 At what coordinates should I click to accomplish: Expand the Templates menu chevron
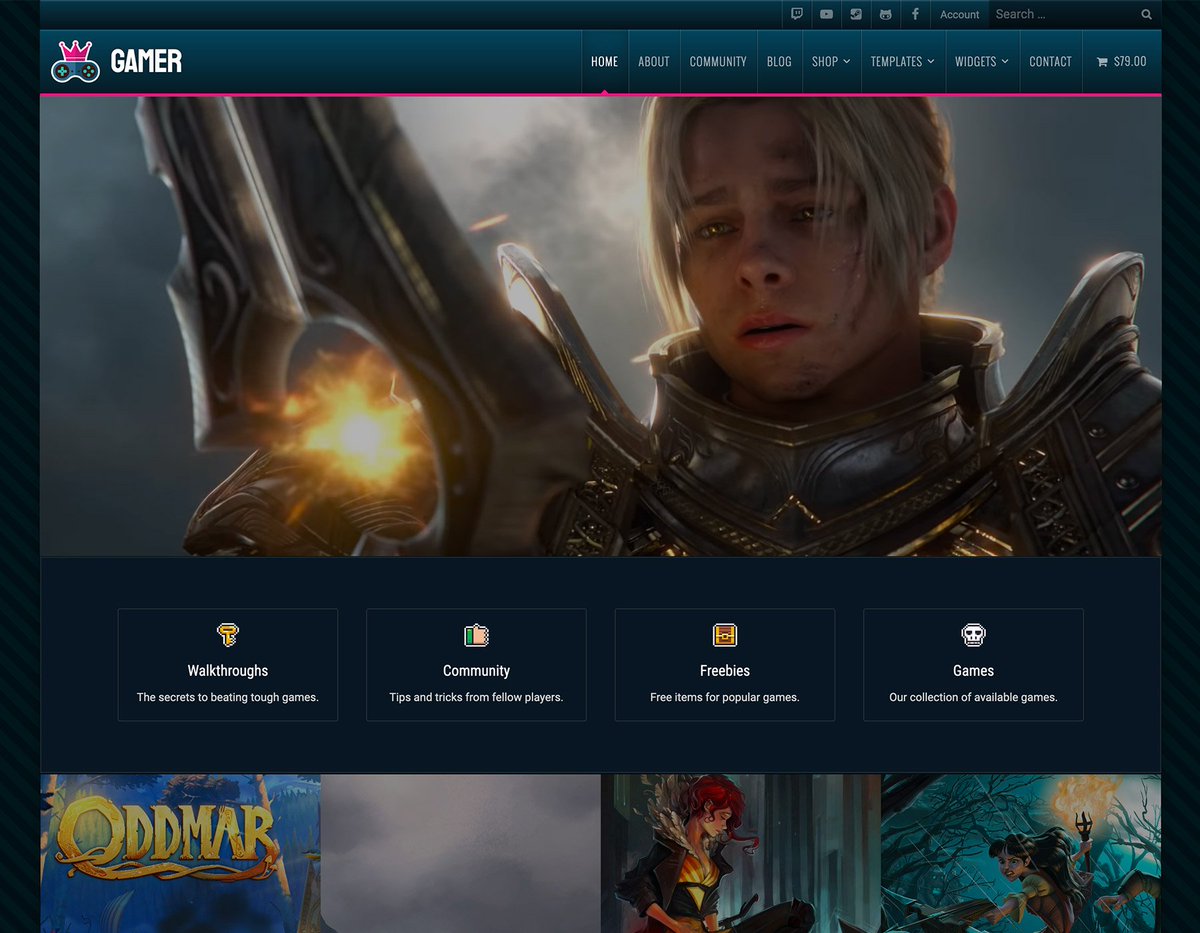931,62
